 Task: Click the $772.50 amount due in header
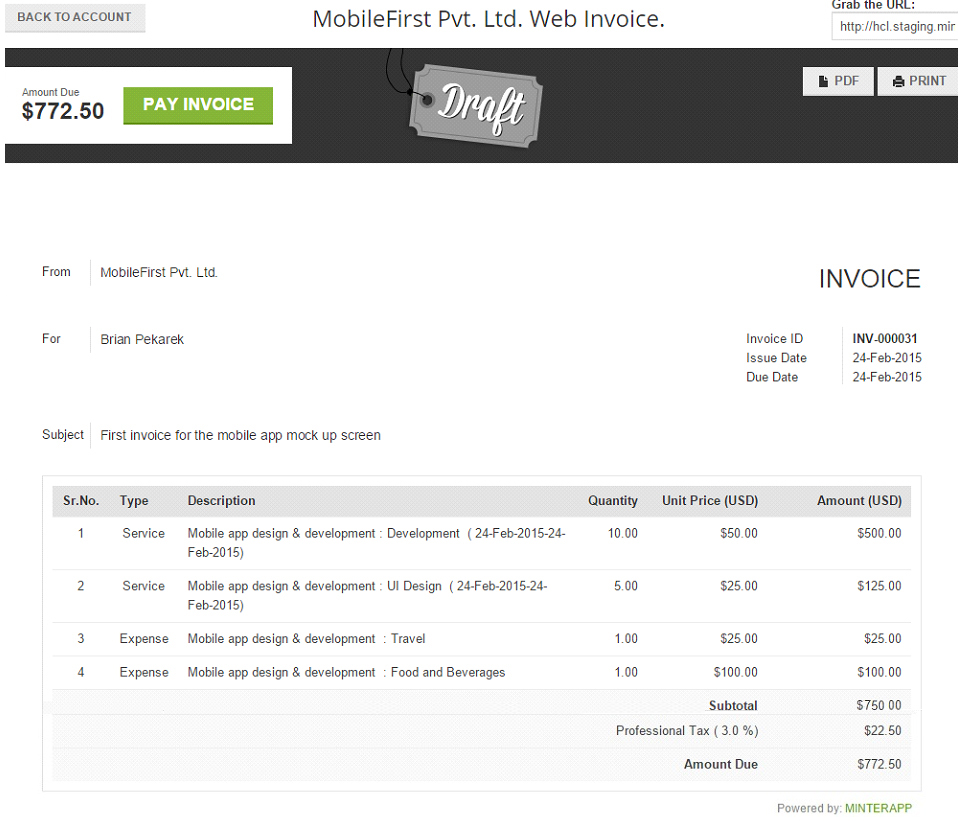point(63,111)
